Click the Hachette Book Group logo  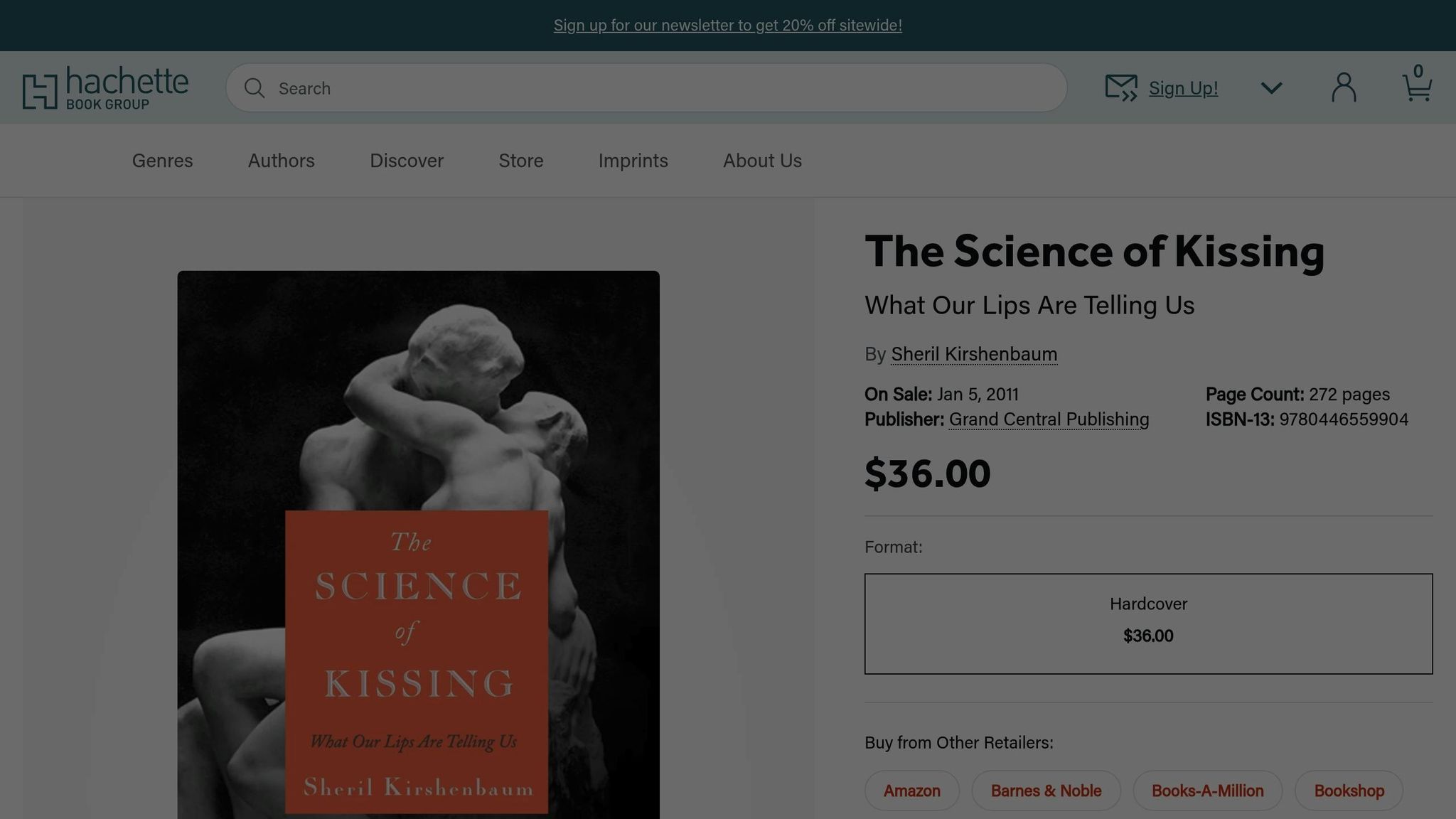click(x=105, y=87)
